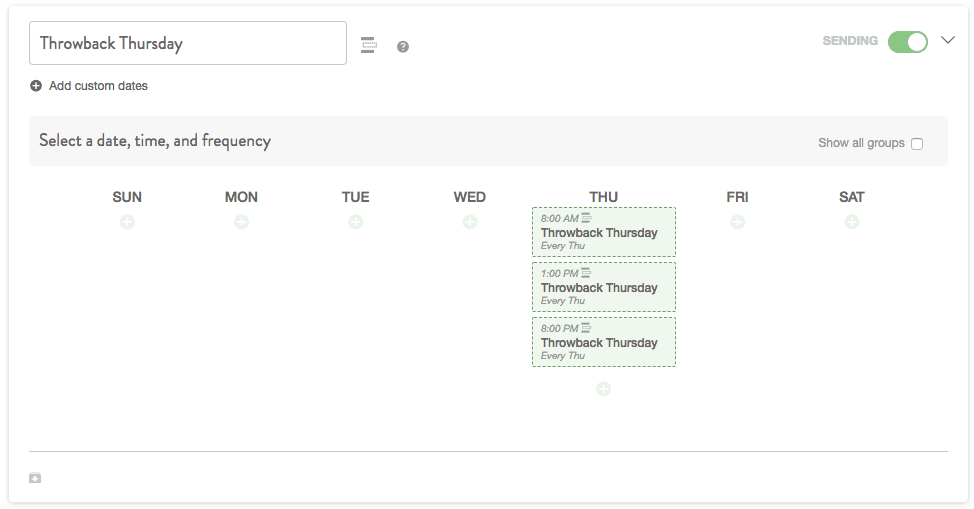This screenshot has height=509, width=974.
Task: Click the archive icon at bottom left
Action: point(35,478)
